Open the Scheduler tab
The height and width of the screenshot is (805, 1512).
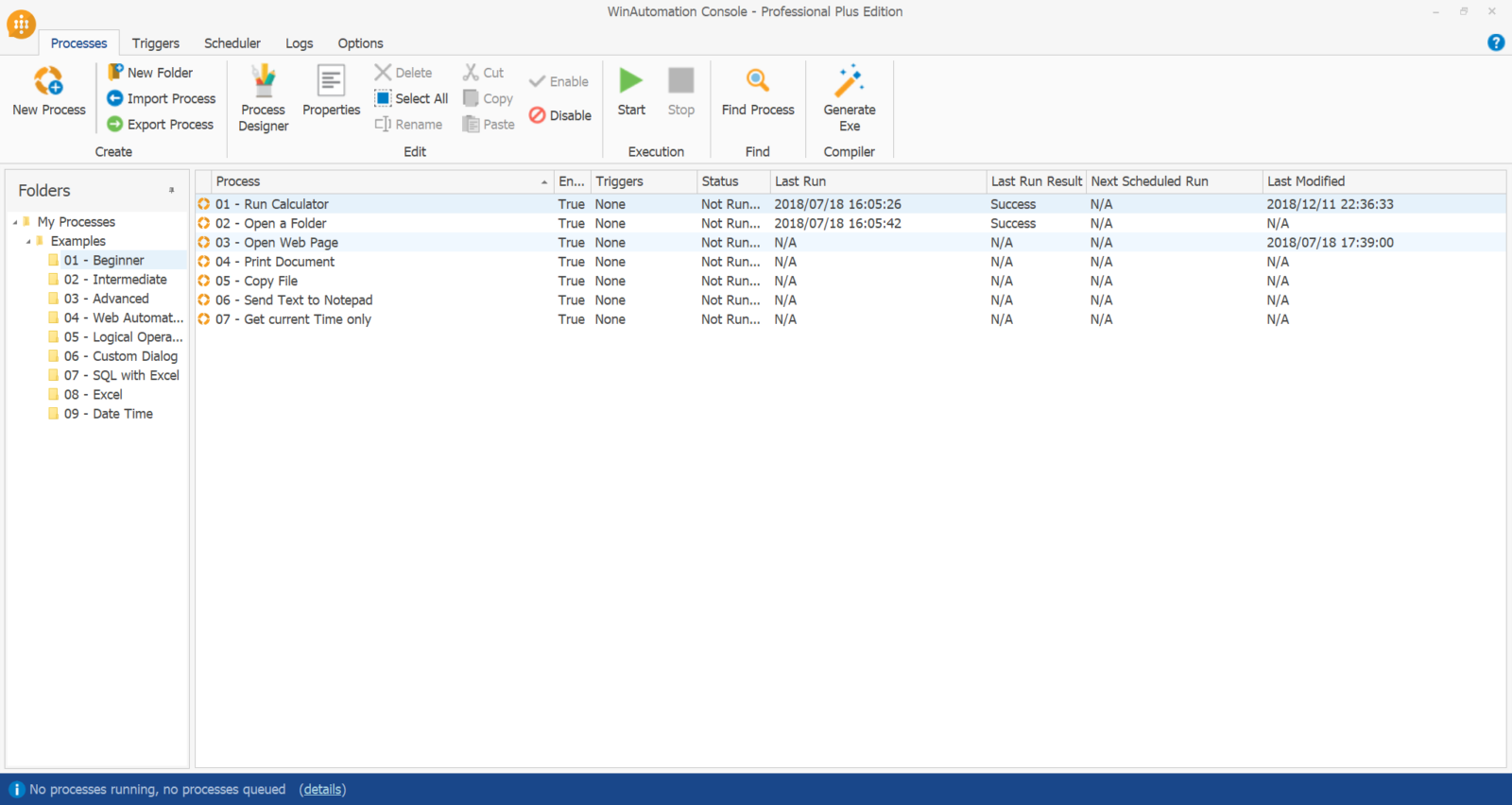click(232, 43)
